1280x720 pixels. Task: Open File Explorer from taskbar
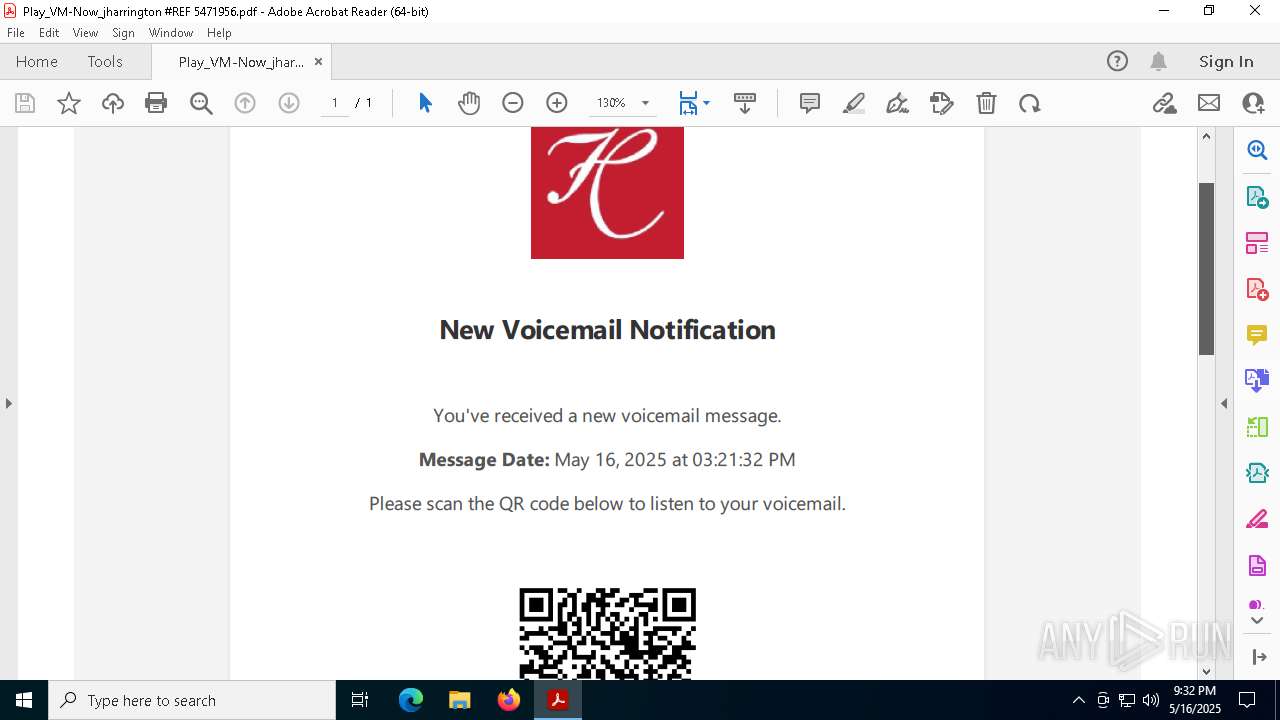[459, 700]
